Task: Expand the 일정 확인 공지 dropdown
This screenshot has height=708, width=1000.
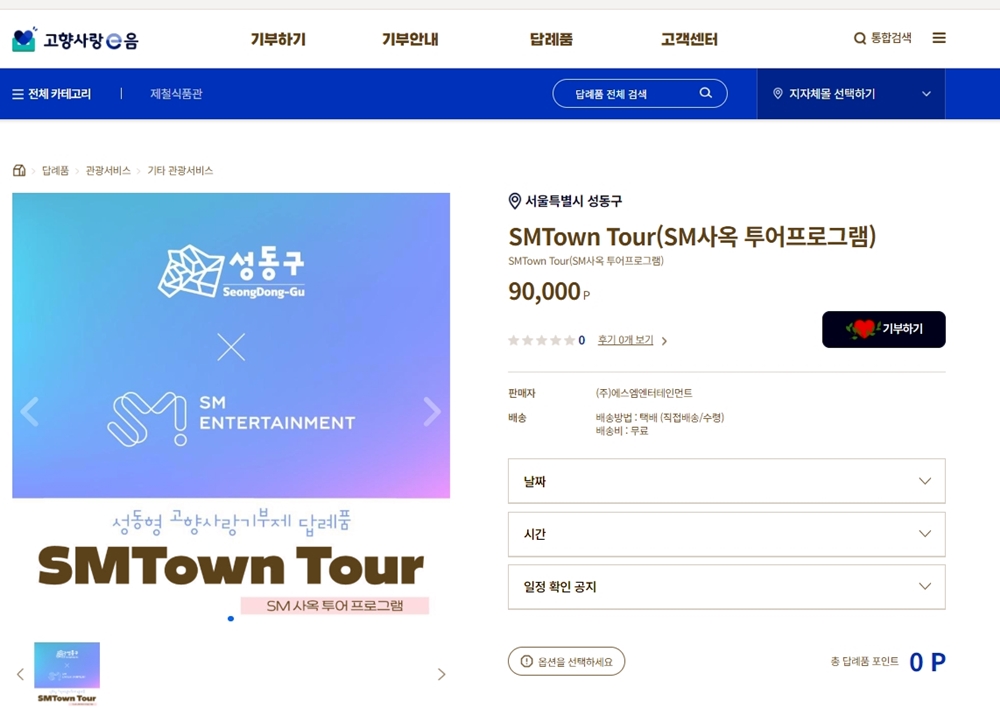Action: click(x=726, y=587)
